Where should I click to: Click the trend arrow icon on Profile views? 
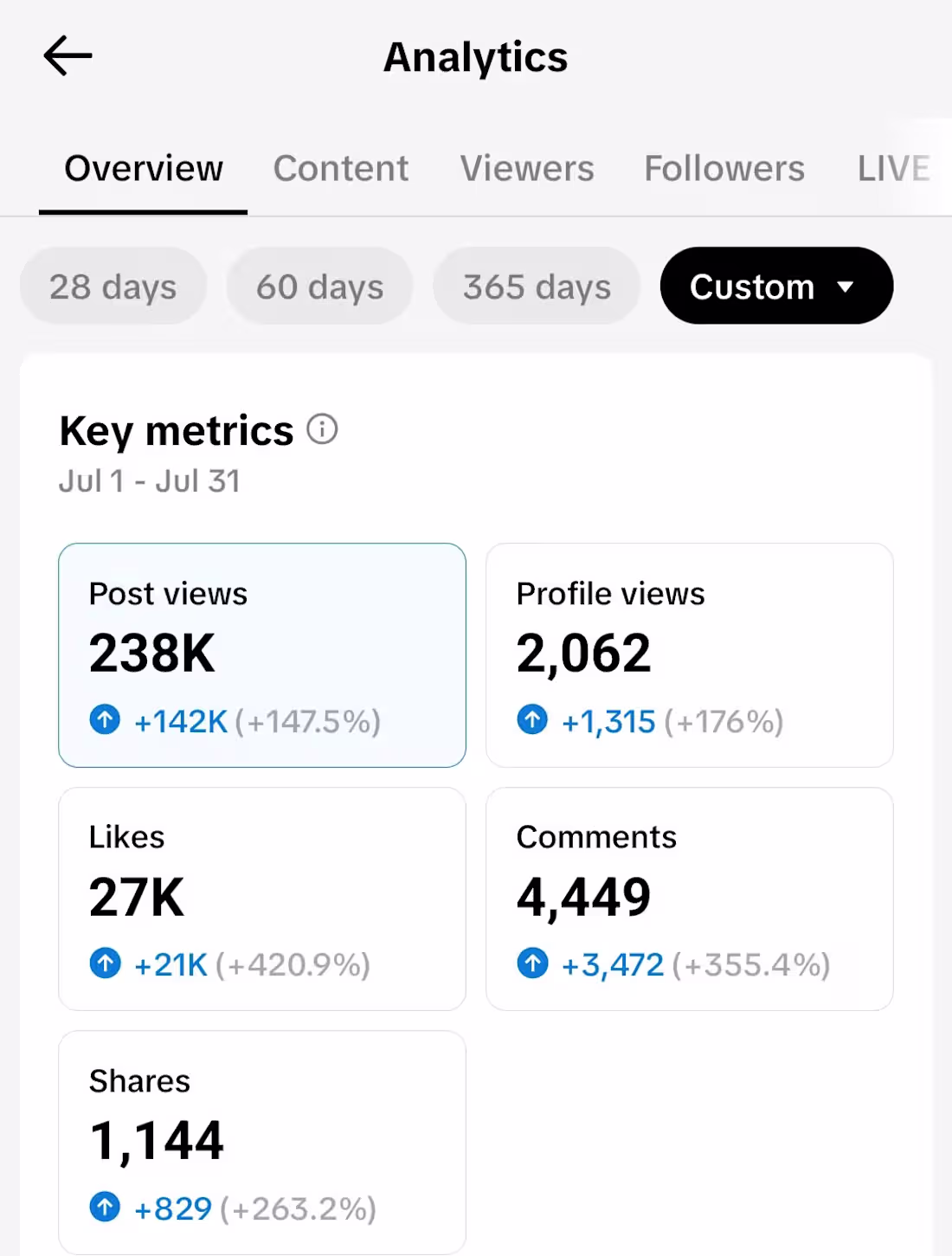click(x=532, y=719)
